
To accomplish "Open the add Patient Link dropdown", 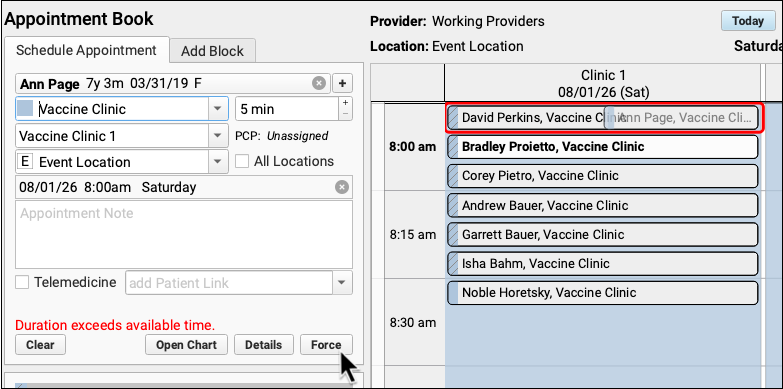I will (x=342, y=283).
